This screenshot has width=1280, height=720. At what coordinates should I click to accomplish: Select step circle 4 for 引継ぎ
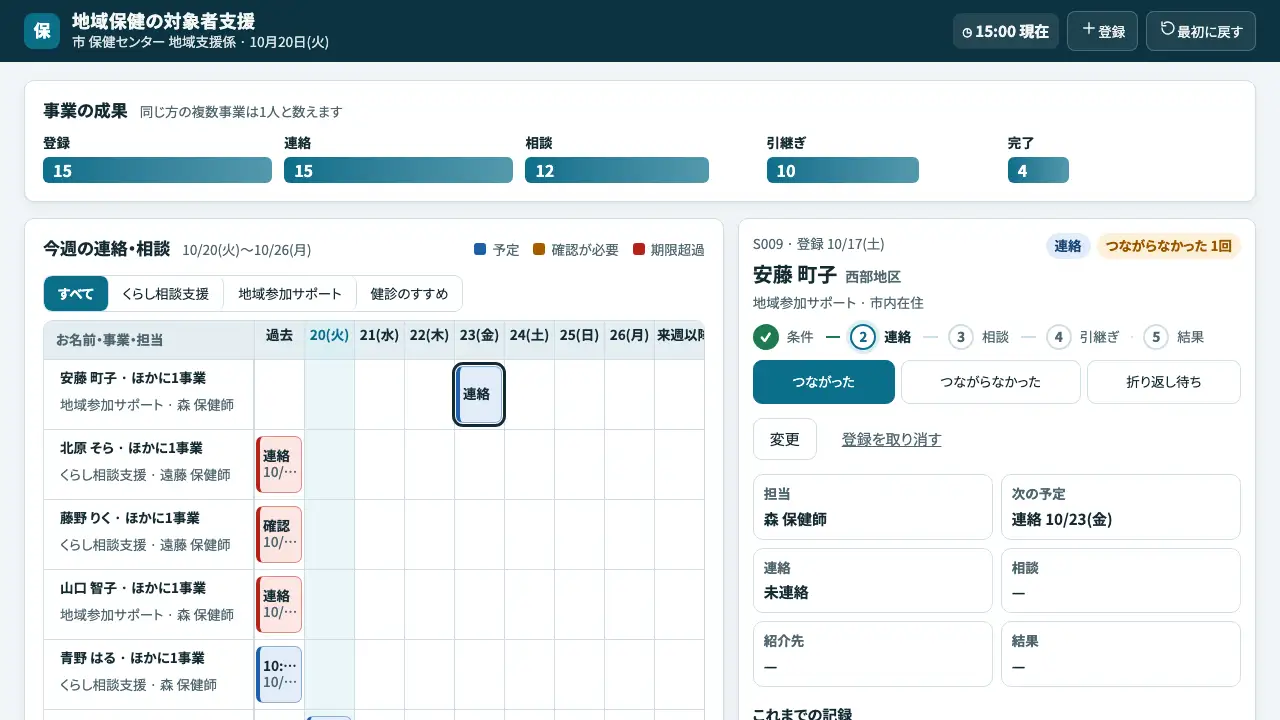click(1059, 337)
